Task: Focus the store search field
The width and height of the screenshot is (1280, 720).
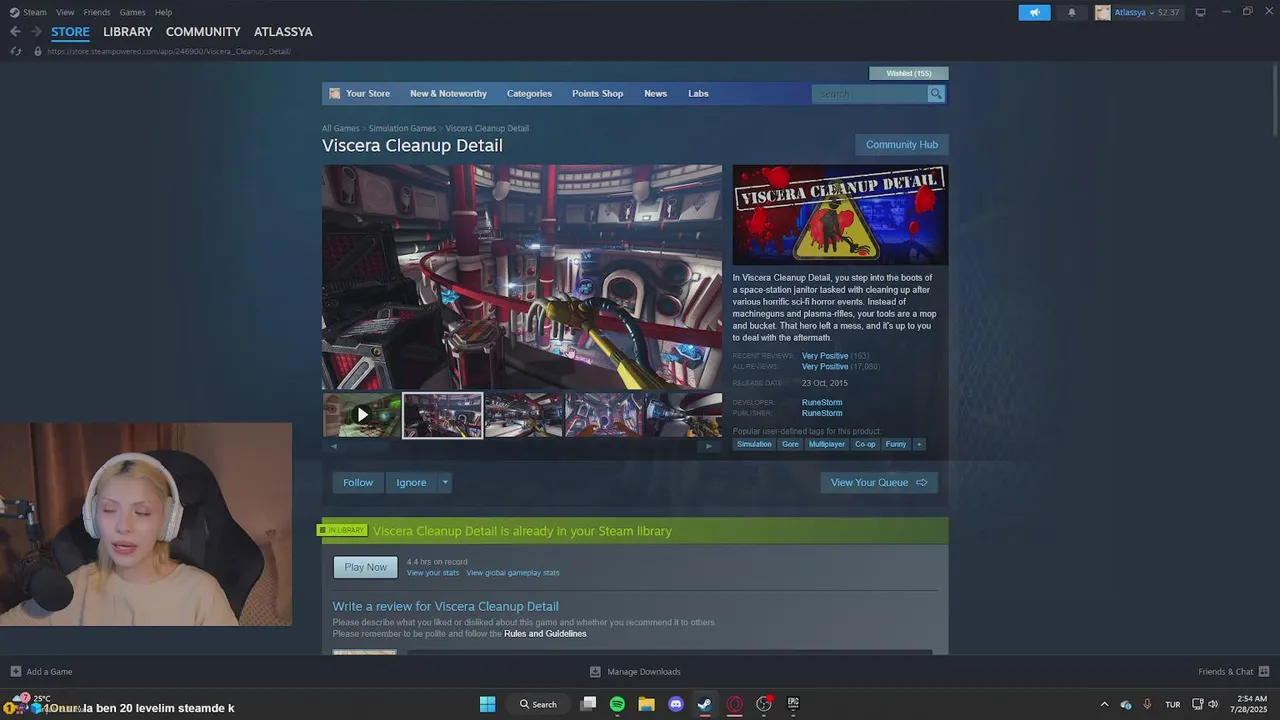Action: [x=870, y=94]
